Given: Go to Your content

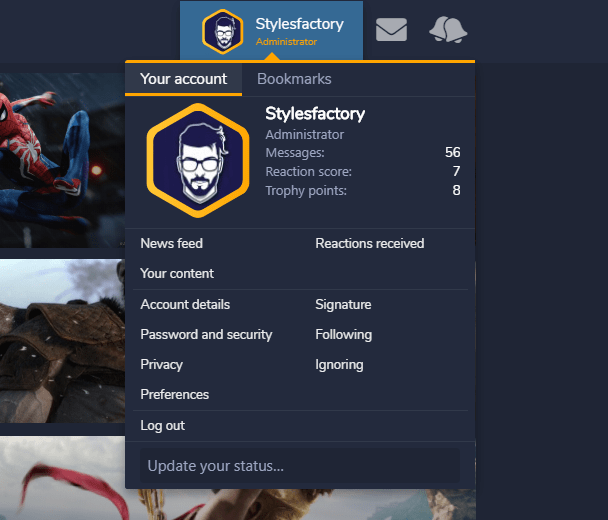Looking at the screenshot, I should [177, 273].
